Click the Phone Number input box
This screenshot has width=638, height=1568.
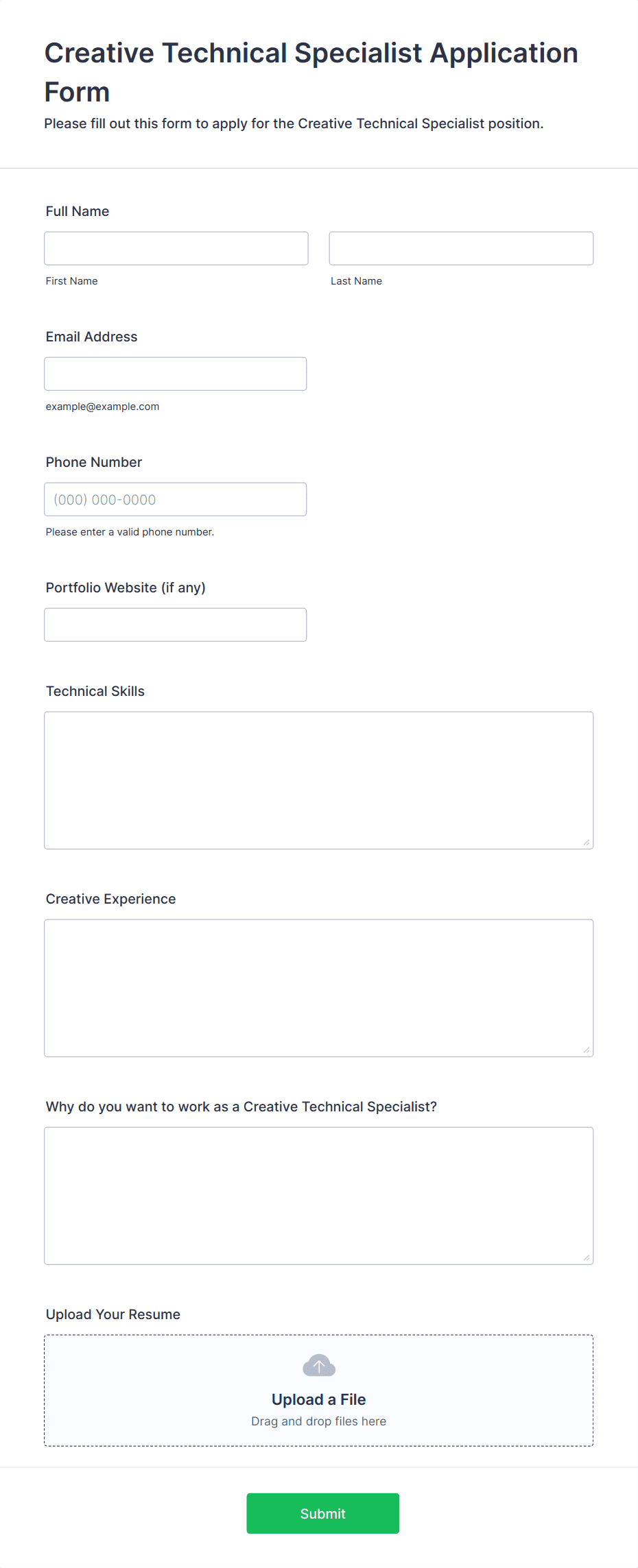pyautogui.click(x=176, y=499)
